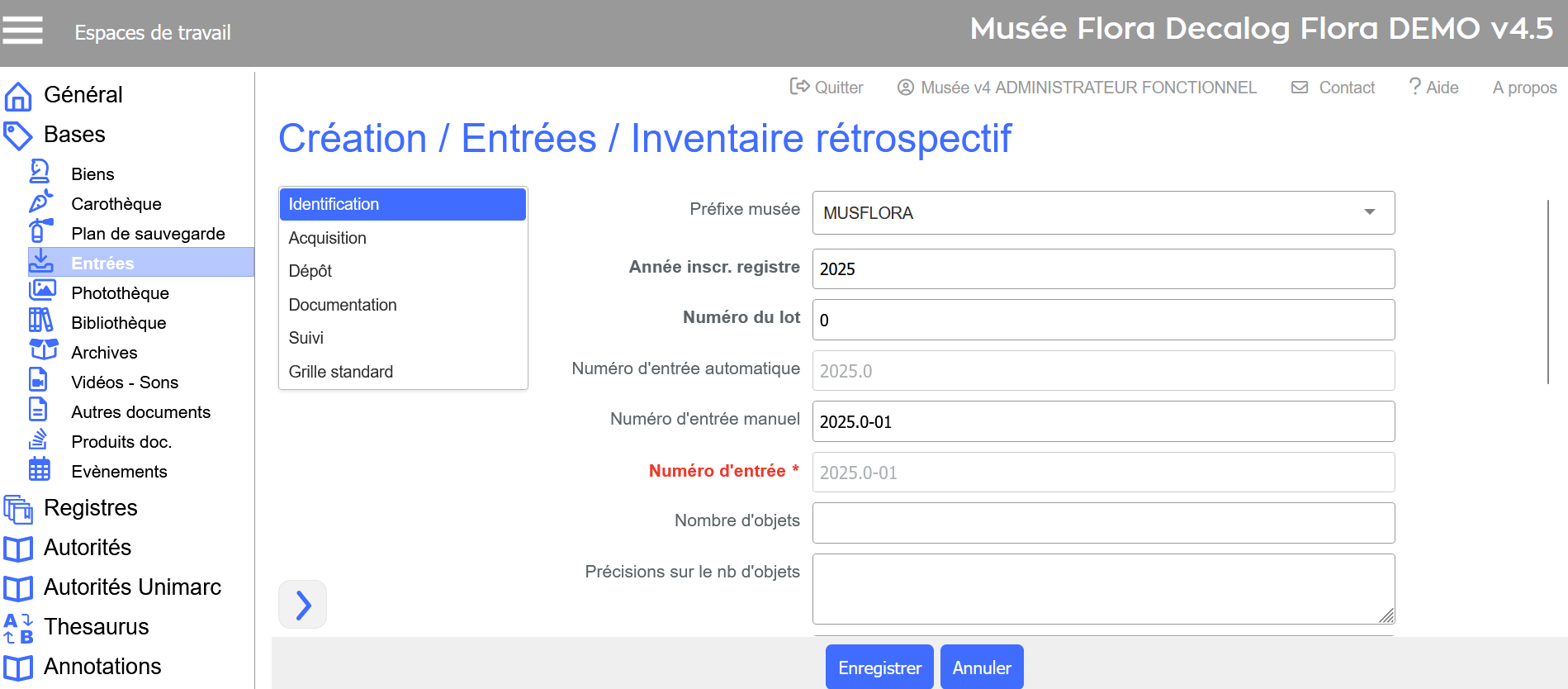Open the hamburger menu

[x=22, y=31]
